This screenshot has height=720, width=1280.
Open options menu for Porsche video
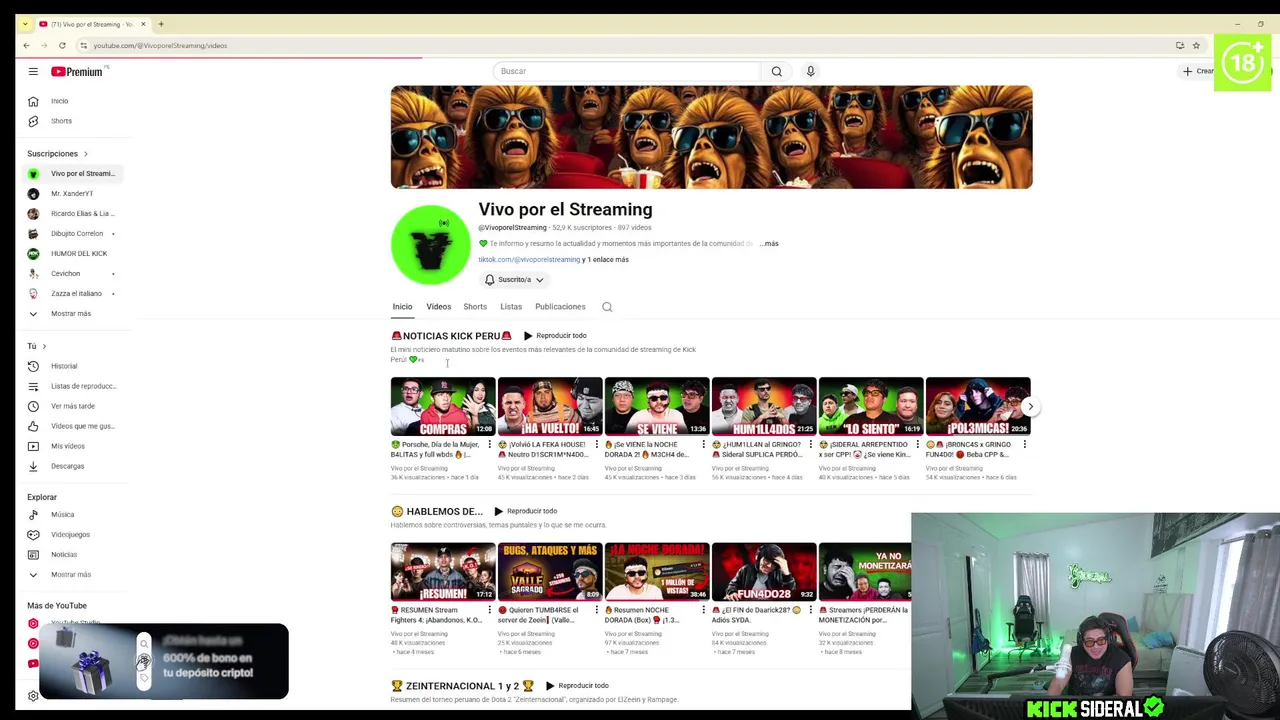pyautogui.click(x=490, y=444)
